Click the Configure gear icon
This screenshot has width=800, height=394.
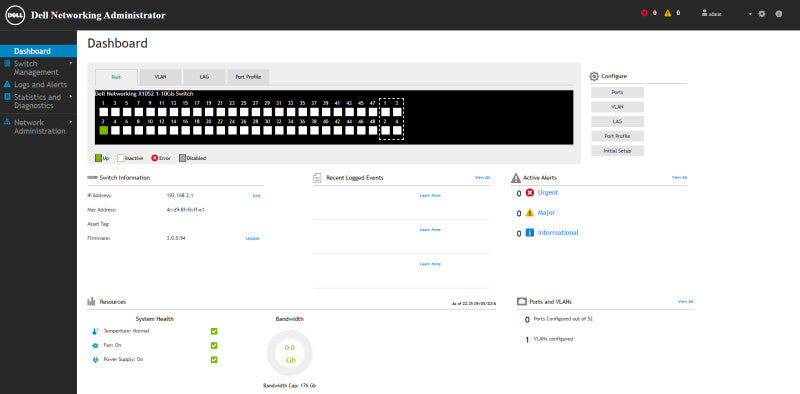click(594, 76)
